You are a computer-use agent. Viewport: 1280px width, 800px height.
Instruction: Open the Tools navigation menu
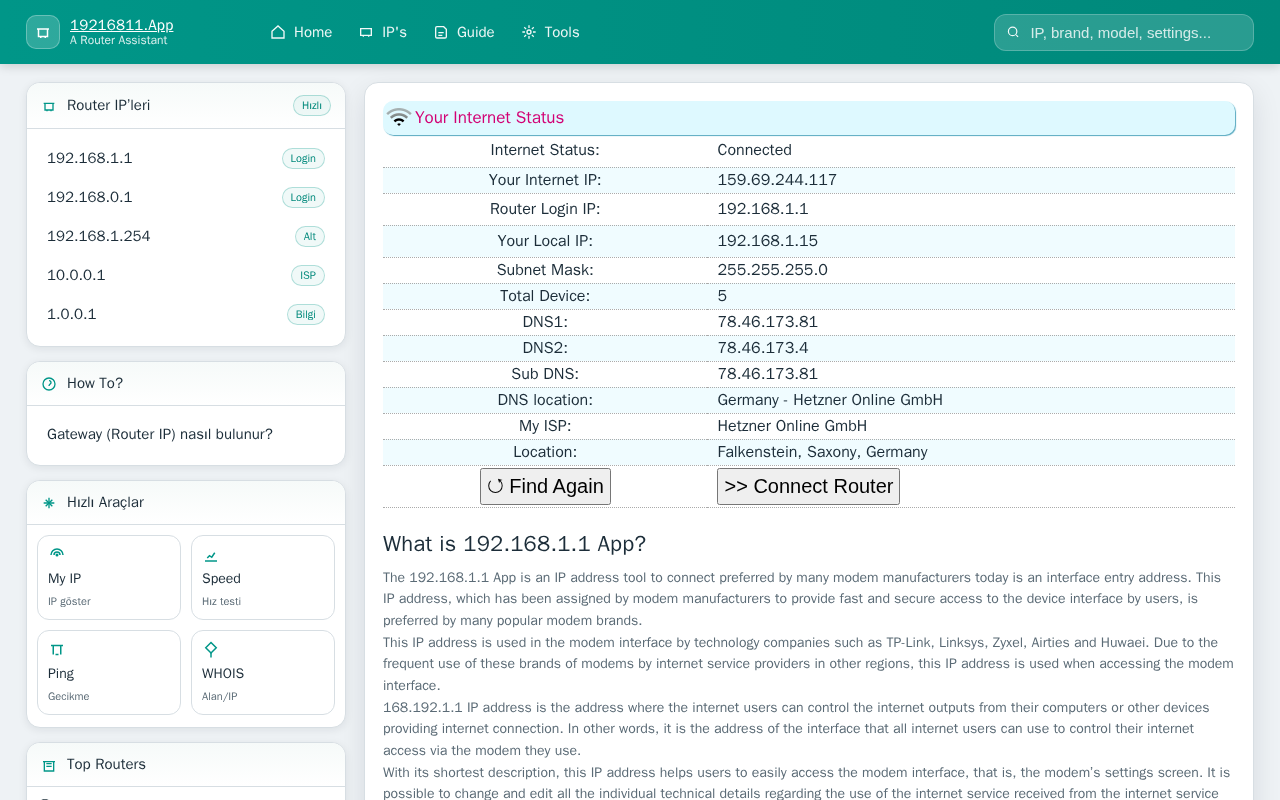pyautogui.click(x=550, y=32)
